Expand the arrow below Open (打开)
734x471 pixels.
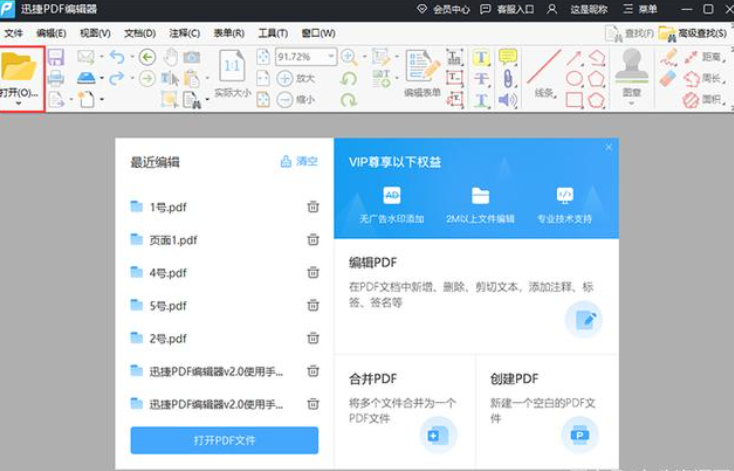[19, 103]
